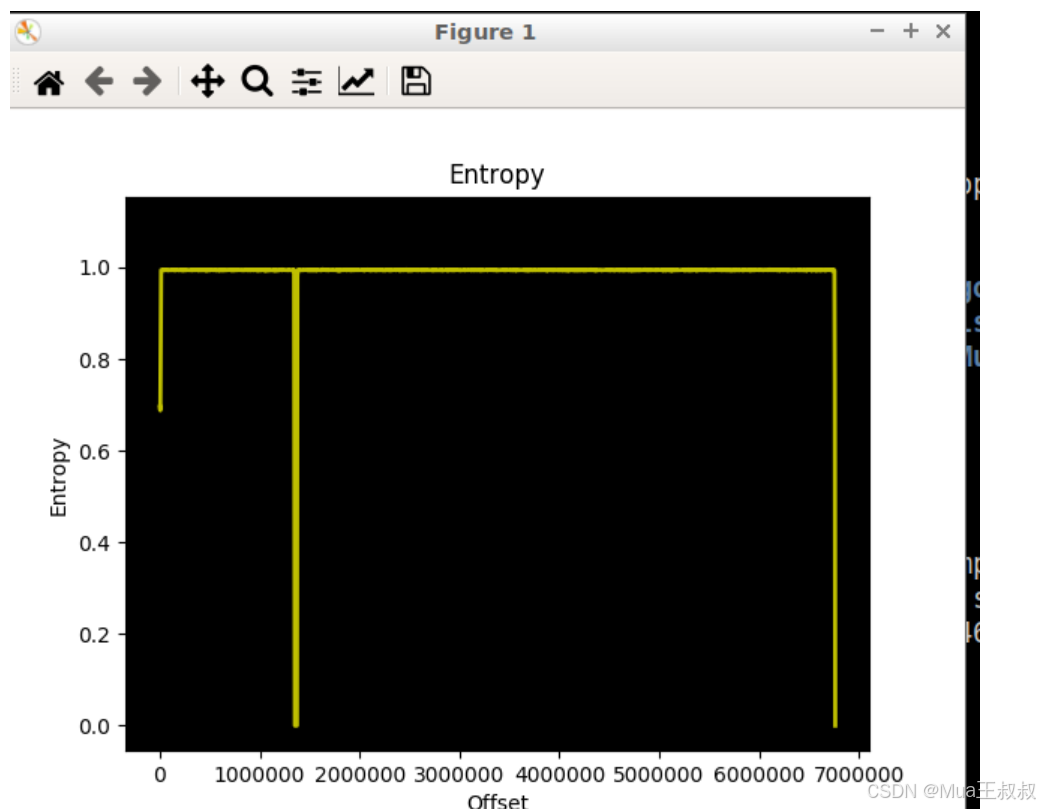This screenshot has width=1040, height=809.
Task: Save the figure with the floppy icon
Action: point(416,82)
